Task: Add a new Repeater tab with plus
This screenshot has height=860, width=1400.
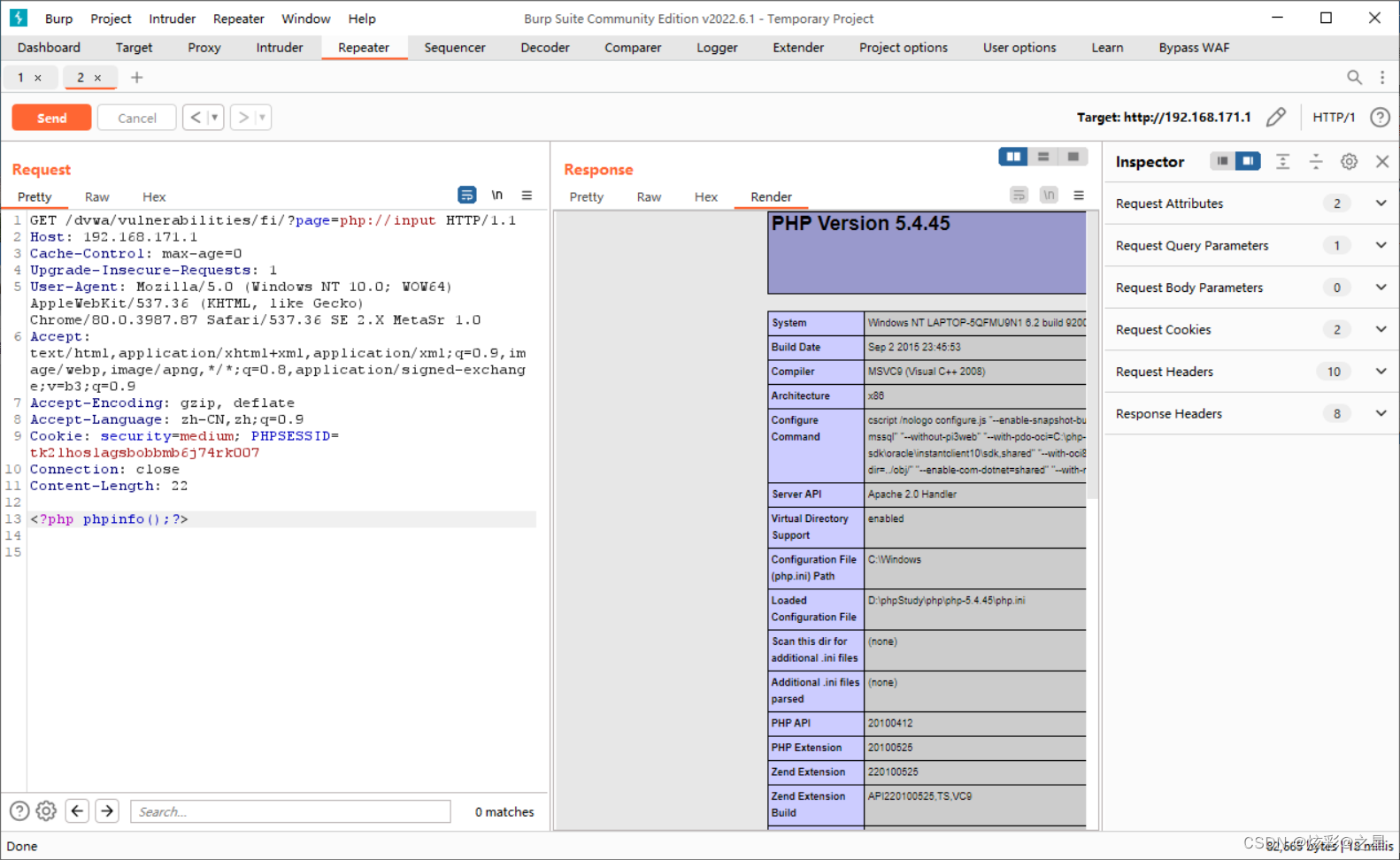Action: click(x=136, y=78)
